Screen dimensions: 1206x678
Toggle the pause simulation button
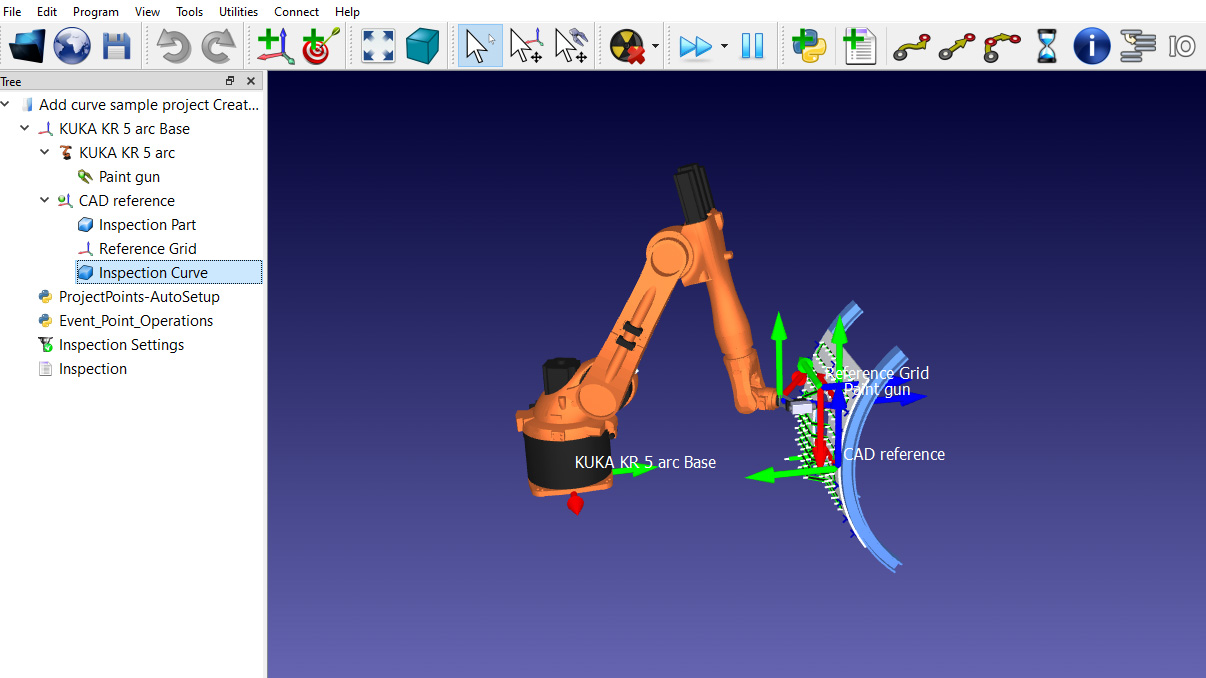[x=752, y=46]
